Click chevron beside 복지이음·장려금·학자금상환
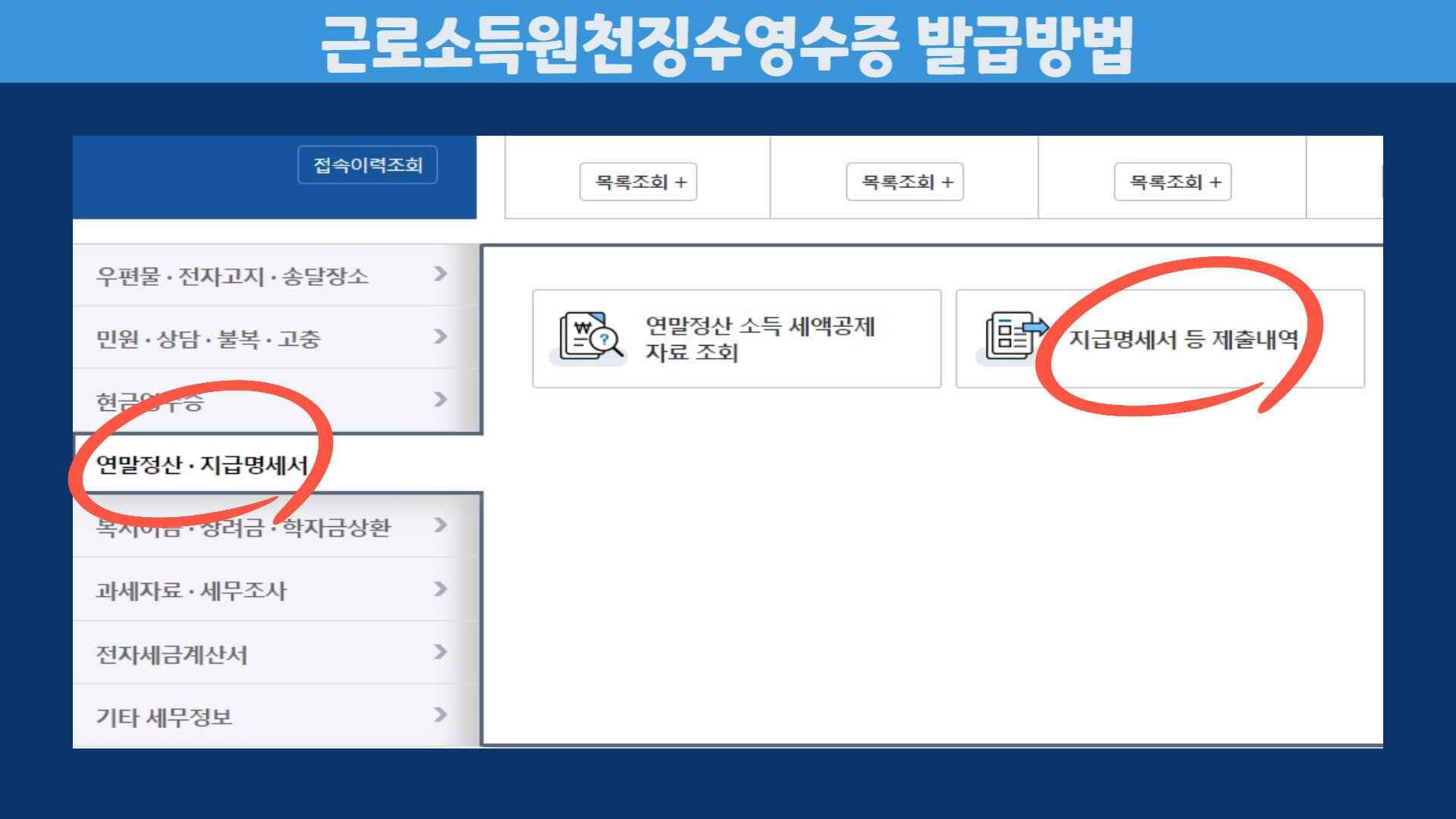The height and width of the screenshot is (819, 1456). (441, 525)
